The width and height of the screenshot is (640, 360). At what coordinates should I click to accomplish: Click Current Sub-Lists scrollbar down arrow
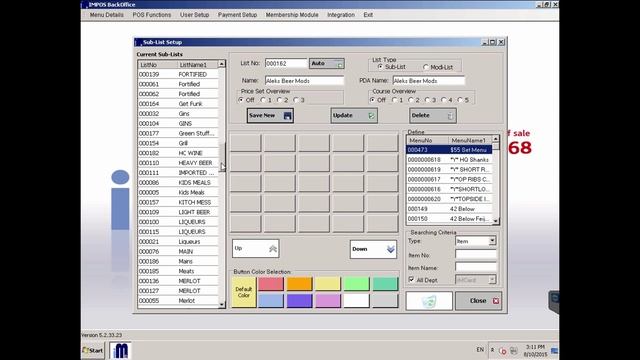point(222,304)
